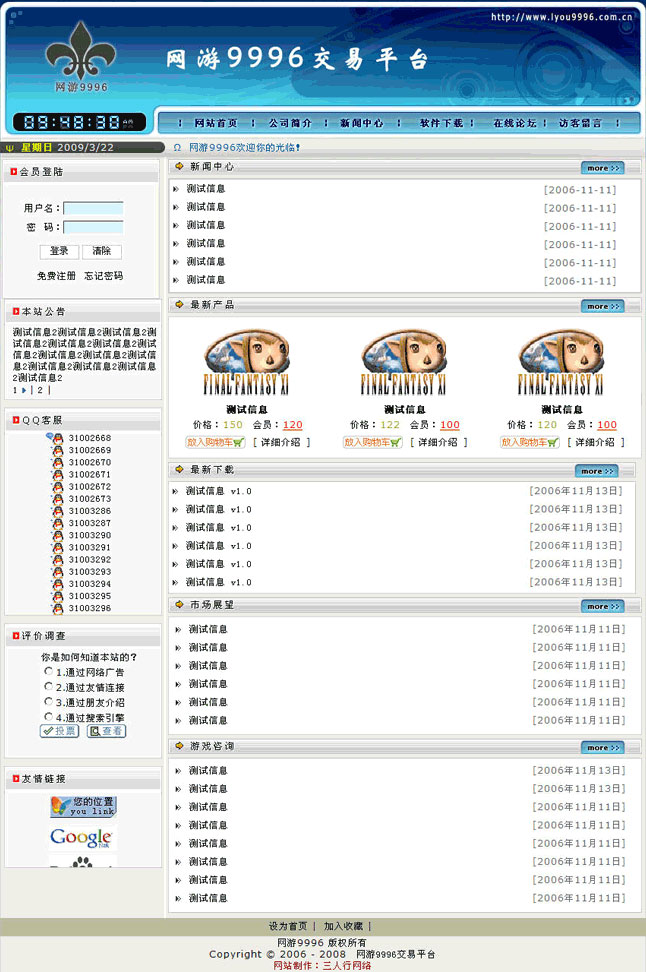Select poll option 1.通过网络广告

point(48,671)
